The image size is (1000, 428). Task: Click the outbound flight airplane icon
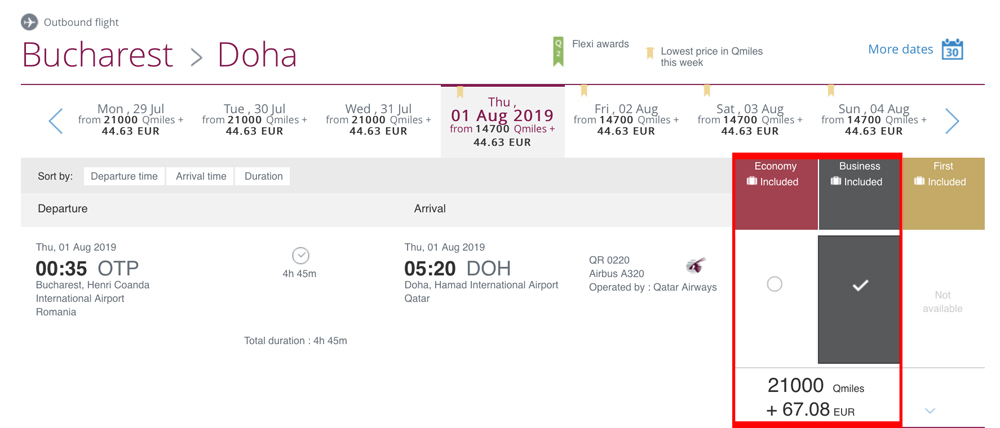[29, 22]
